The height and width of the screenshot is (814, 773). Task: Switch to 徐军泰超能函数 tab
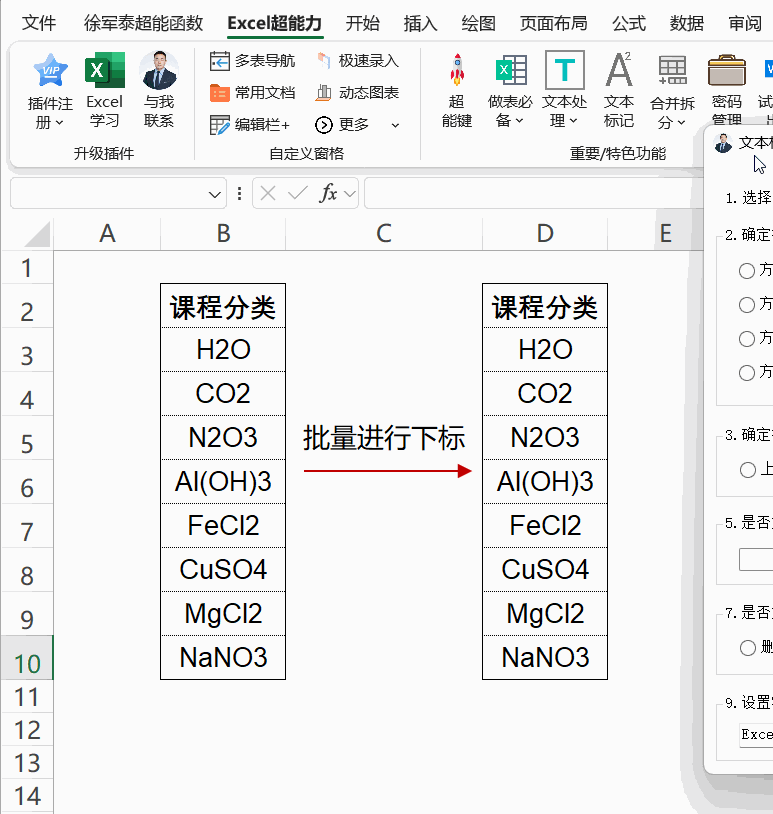pos(143,23)
